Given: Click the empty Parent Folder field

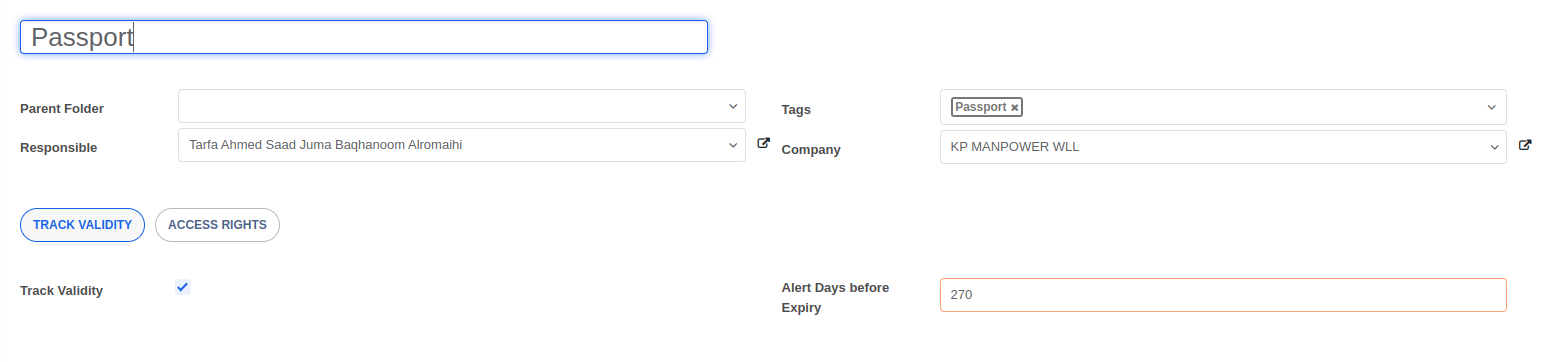Looking at the screenshot, I should click(x=450, y=106).
